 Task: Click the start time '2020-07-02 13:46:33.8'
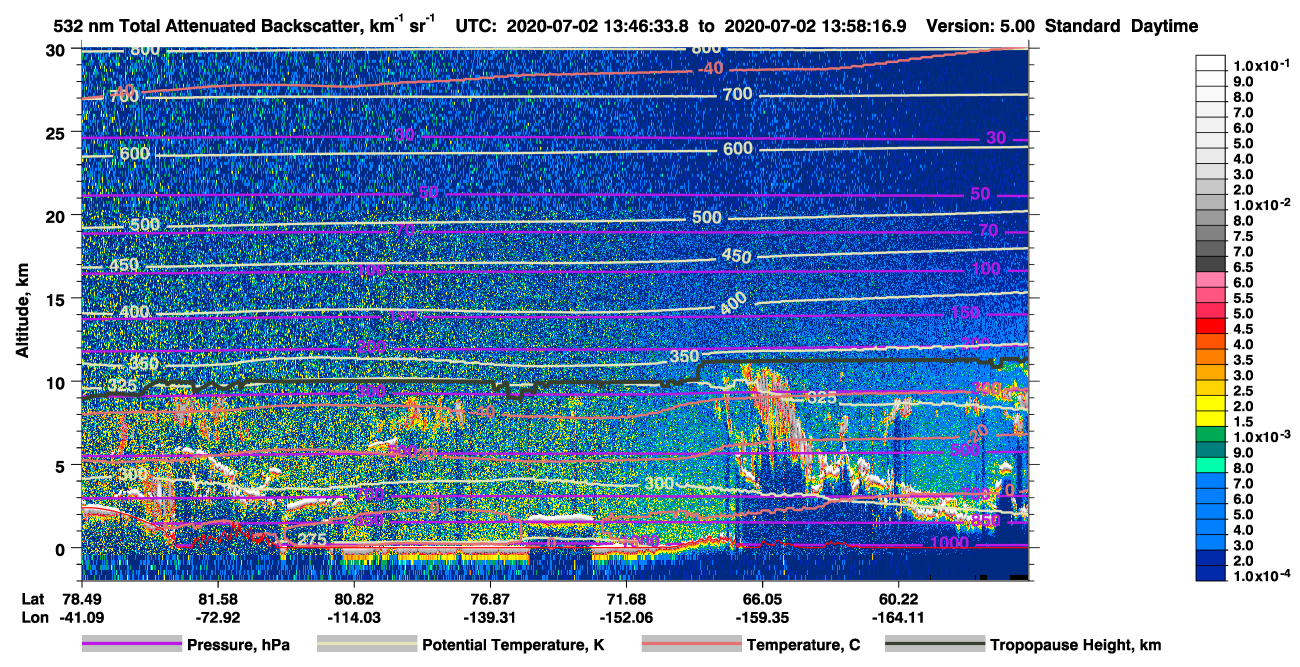[597, 27]
